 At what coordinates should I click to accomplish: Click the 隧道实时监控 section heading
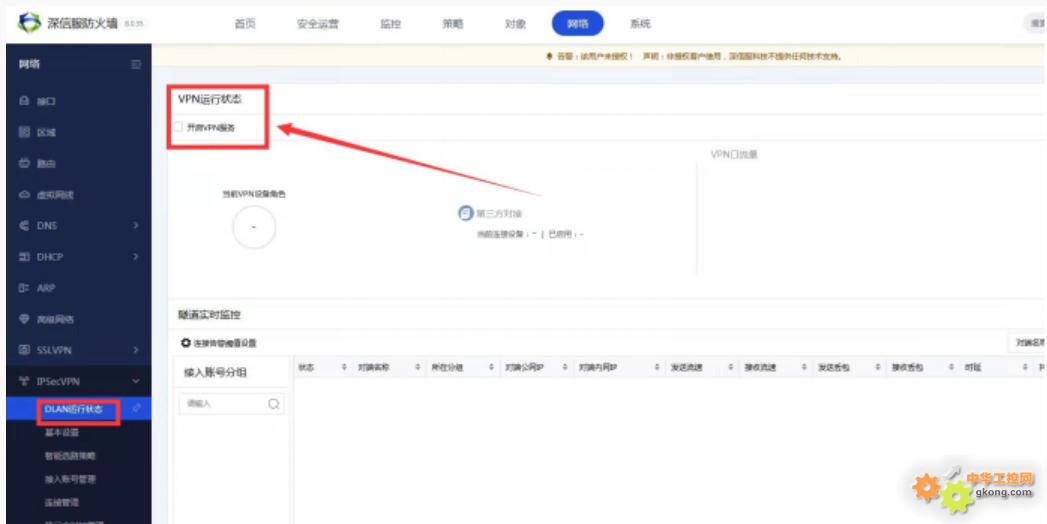pos(210,314)
